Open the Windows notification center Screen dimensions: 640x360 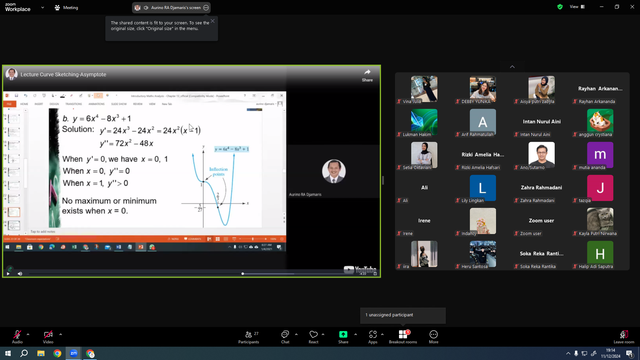pos(630,353)
